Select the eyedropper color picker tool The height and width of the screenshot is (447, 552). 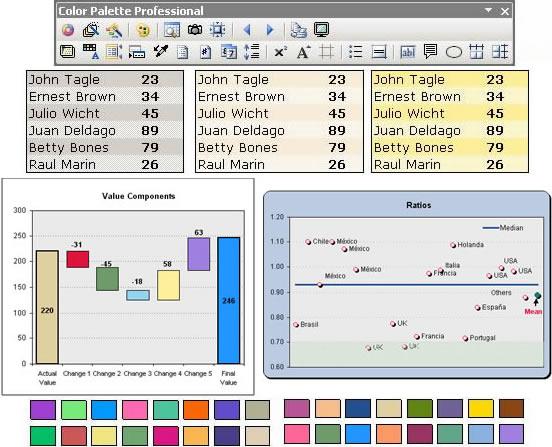(161, 51)
